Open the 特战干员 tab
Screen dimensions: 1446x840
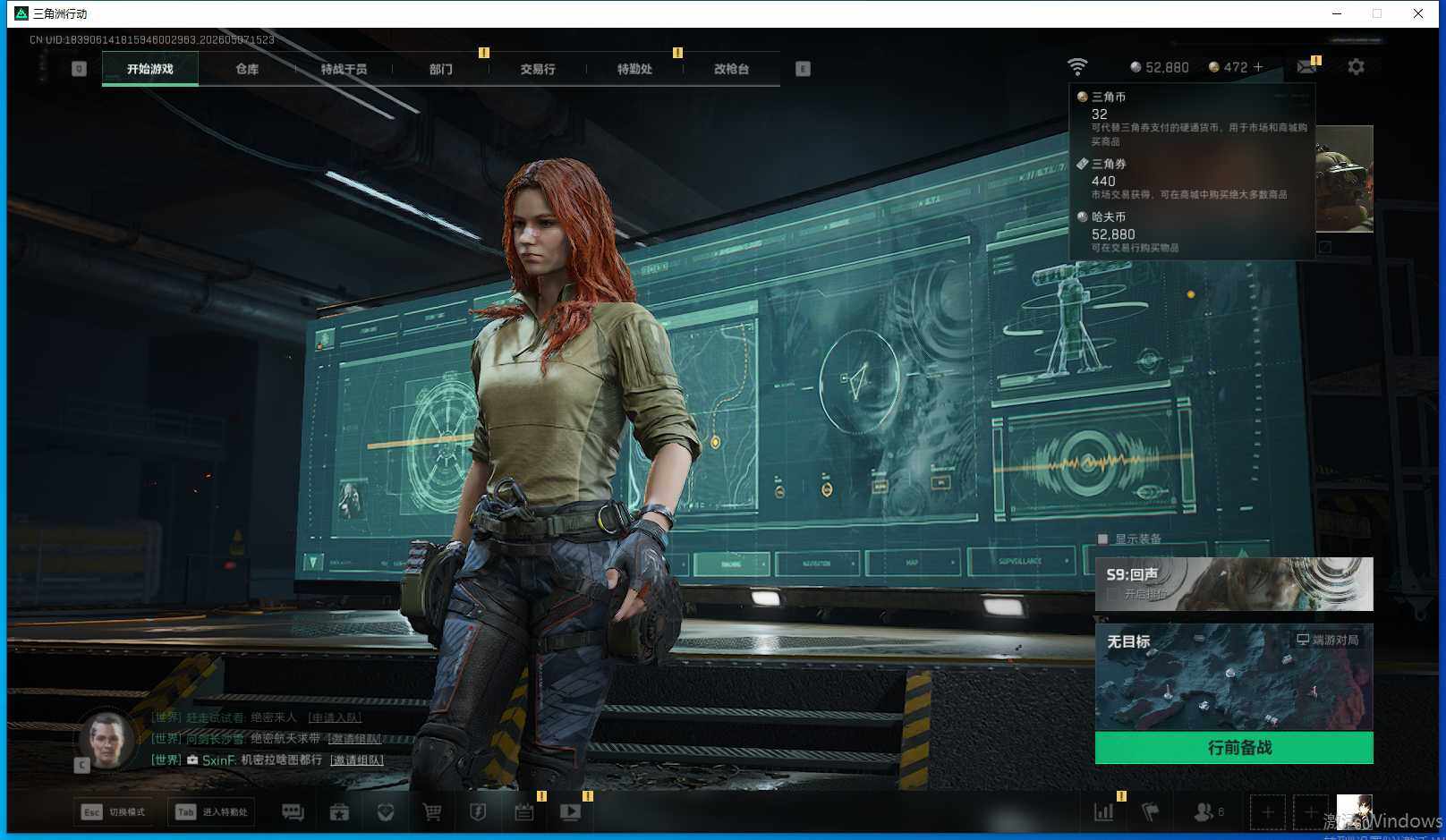click(x=344, y=69)
